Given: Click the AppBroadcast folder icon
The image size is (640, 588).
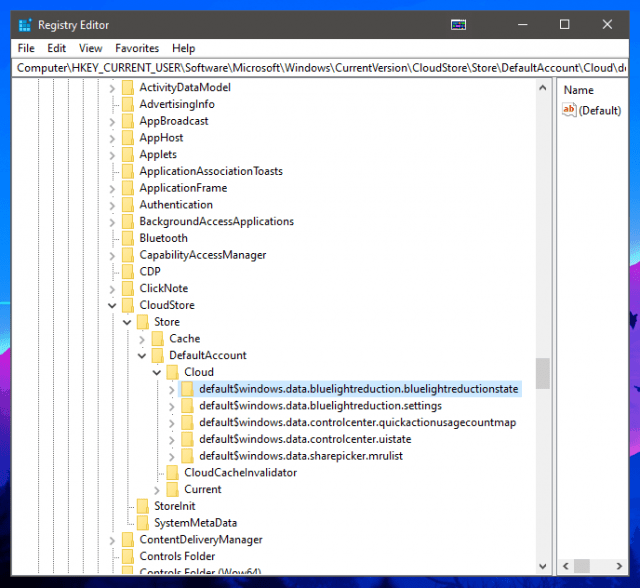Looking at the screenshot, I should coord(128,121).
